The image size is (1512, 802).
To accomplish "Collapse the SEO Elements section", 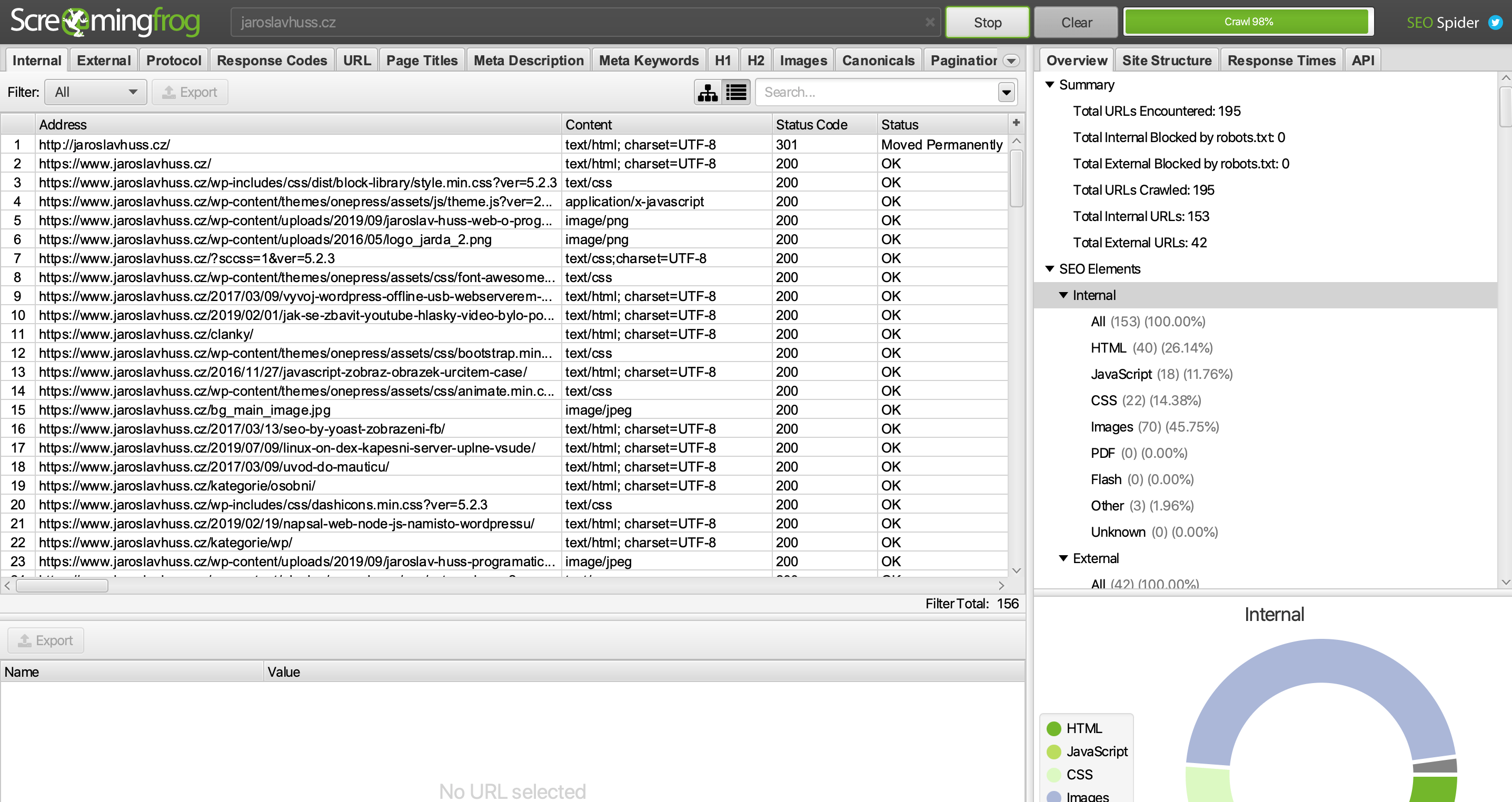I will (x=1049, y=269).
